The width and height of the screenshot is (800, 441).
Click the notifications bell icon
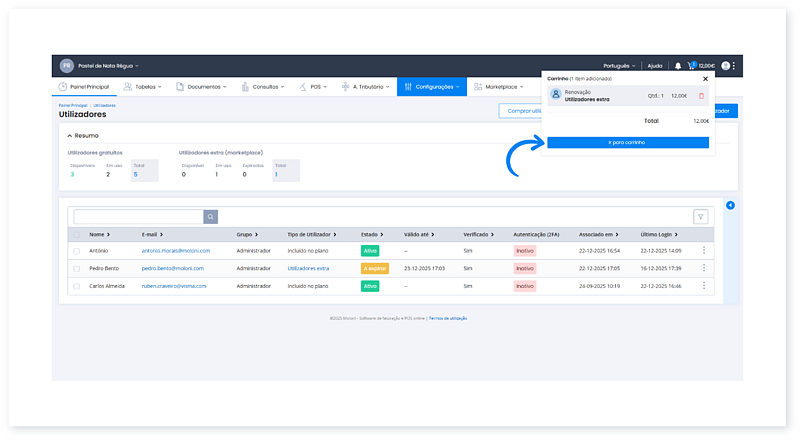(x=677, y=66)
